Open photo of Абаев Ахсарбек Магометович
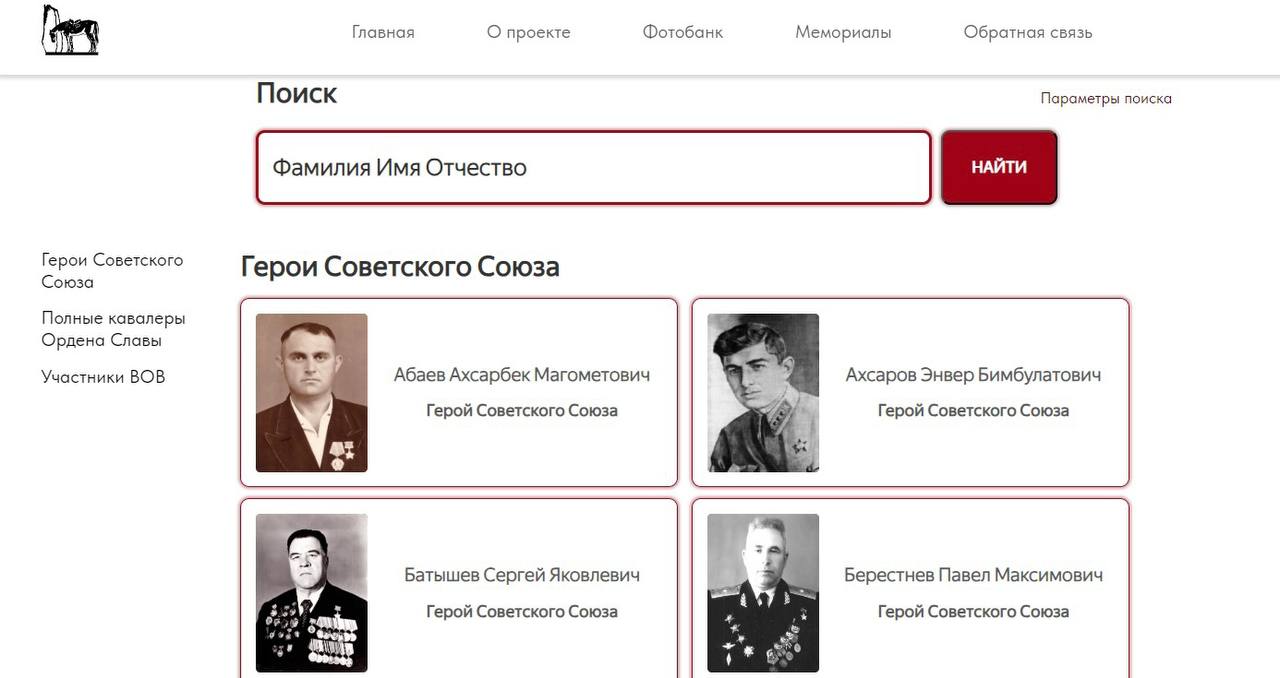The height and width of the screenshot is (678, 1280). 312,393
